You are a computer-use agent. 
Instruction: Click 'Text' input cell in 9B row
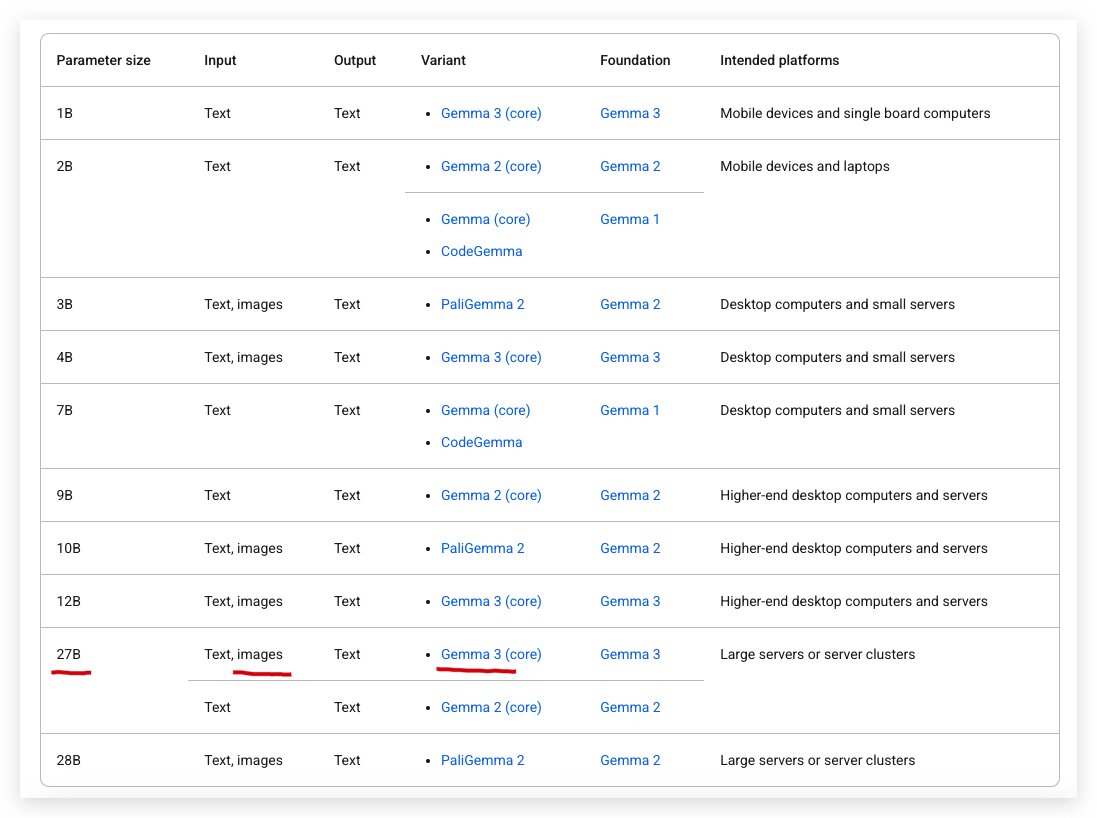218,495
